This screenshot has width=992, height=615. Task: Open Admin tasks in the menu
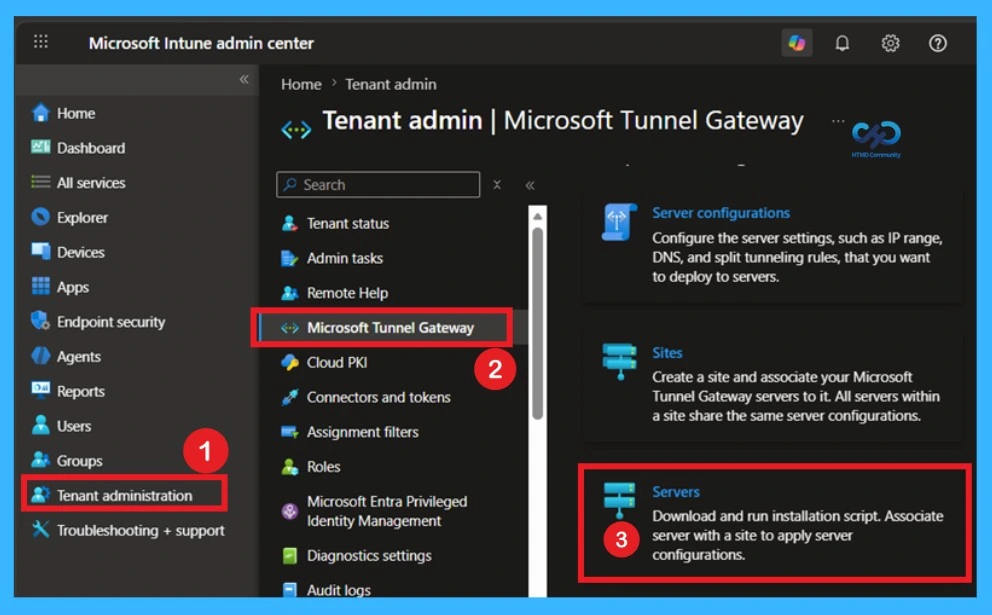(345, 258)
